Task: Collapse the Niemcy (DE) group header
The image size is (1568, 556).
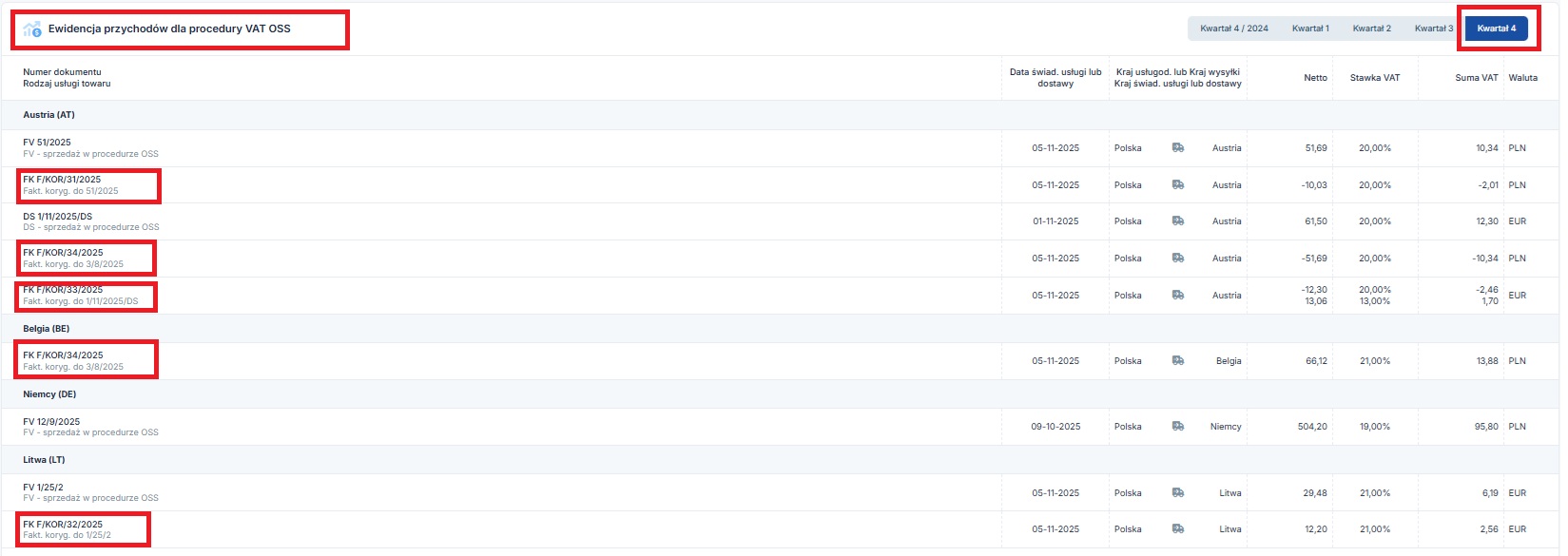Action: [x=49, y=394]
